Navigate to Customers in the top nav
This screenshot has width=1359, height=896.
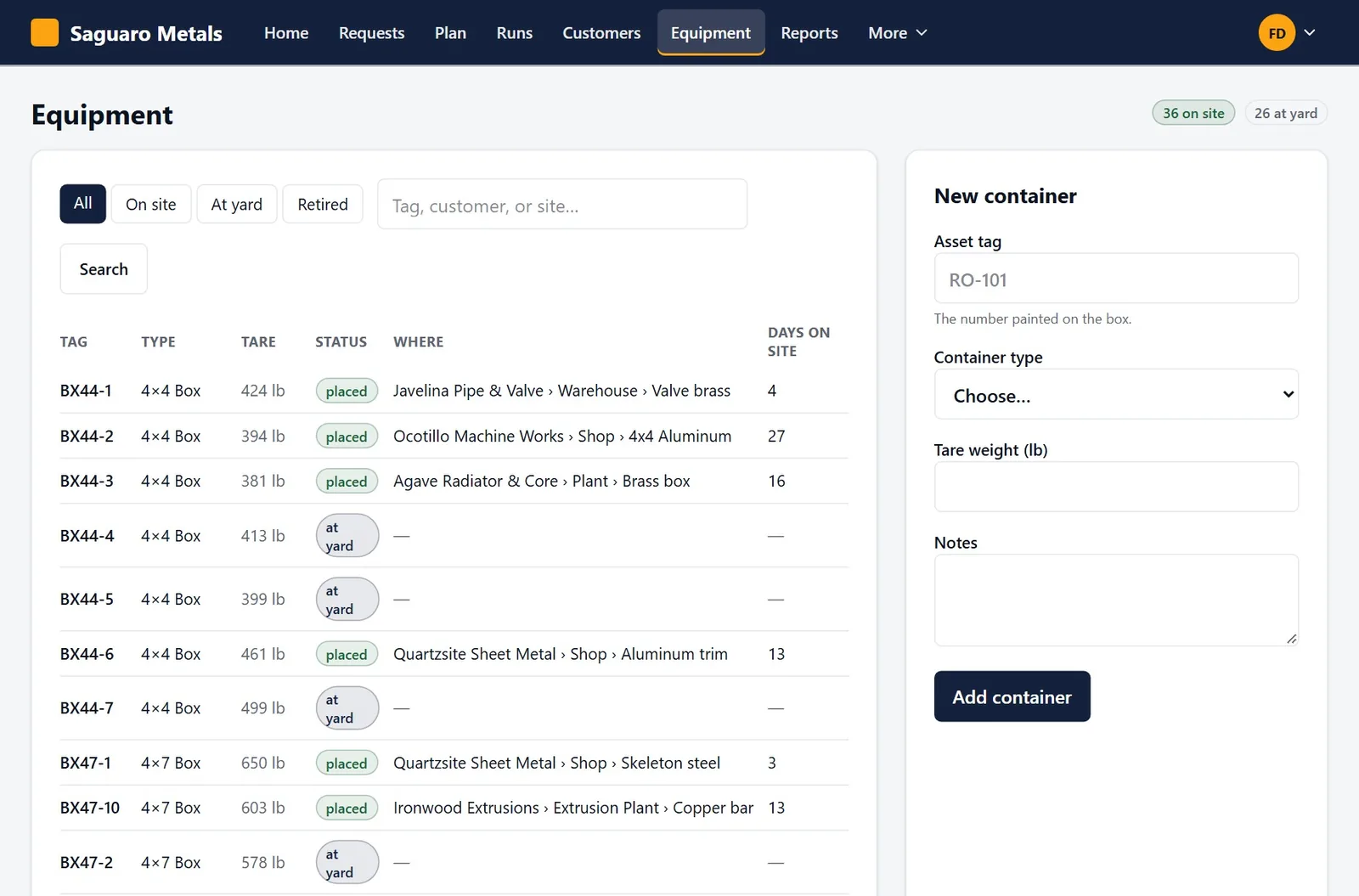[x=601, y=33]
